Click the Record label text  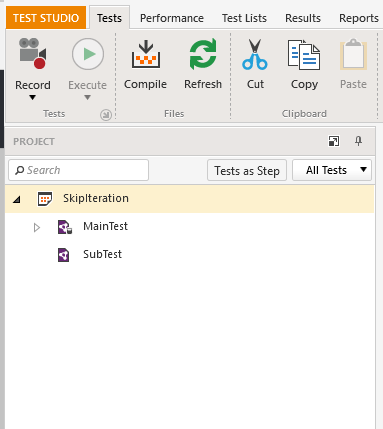click(x=33, y=85)
